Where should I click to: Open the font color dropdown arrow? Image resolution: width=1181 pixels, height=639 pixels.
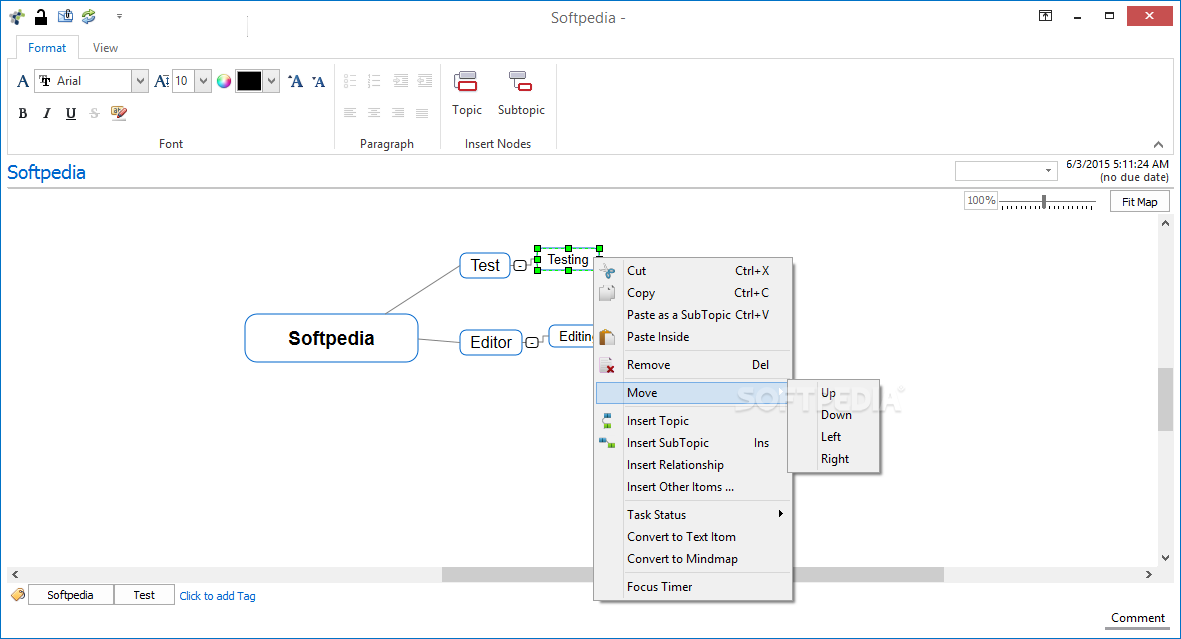point(271,81)
